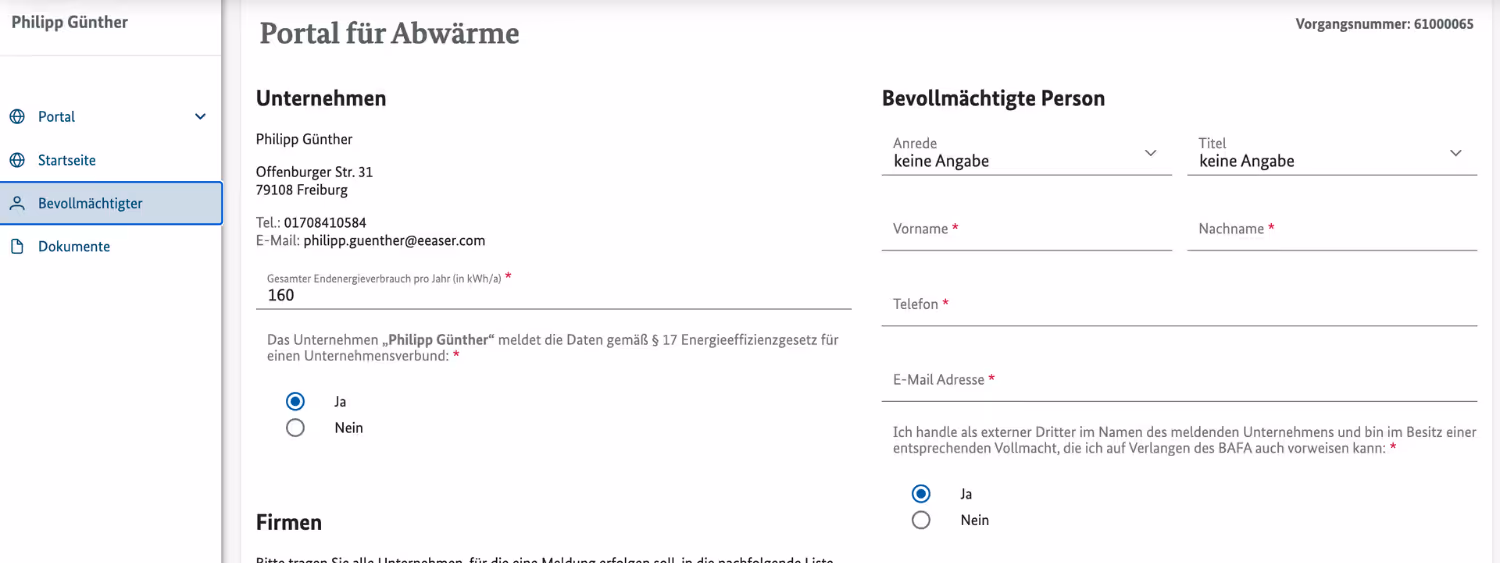Click the Anrede dropdown arrow
Screen dimensions: 1500x563
(x=1150, y=153)
